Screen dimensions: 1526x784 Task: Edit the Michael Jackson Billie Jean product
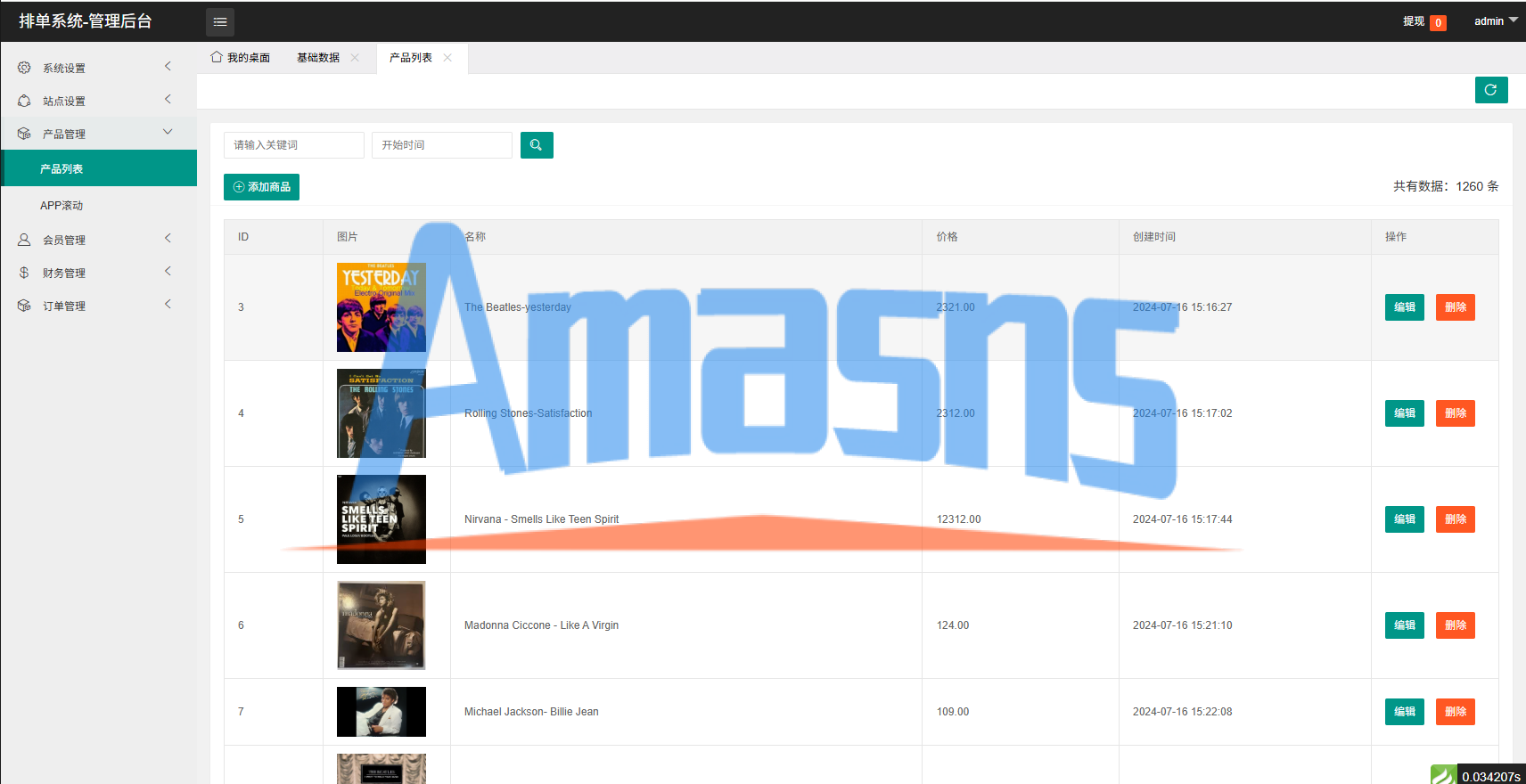1405,712
